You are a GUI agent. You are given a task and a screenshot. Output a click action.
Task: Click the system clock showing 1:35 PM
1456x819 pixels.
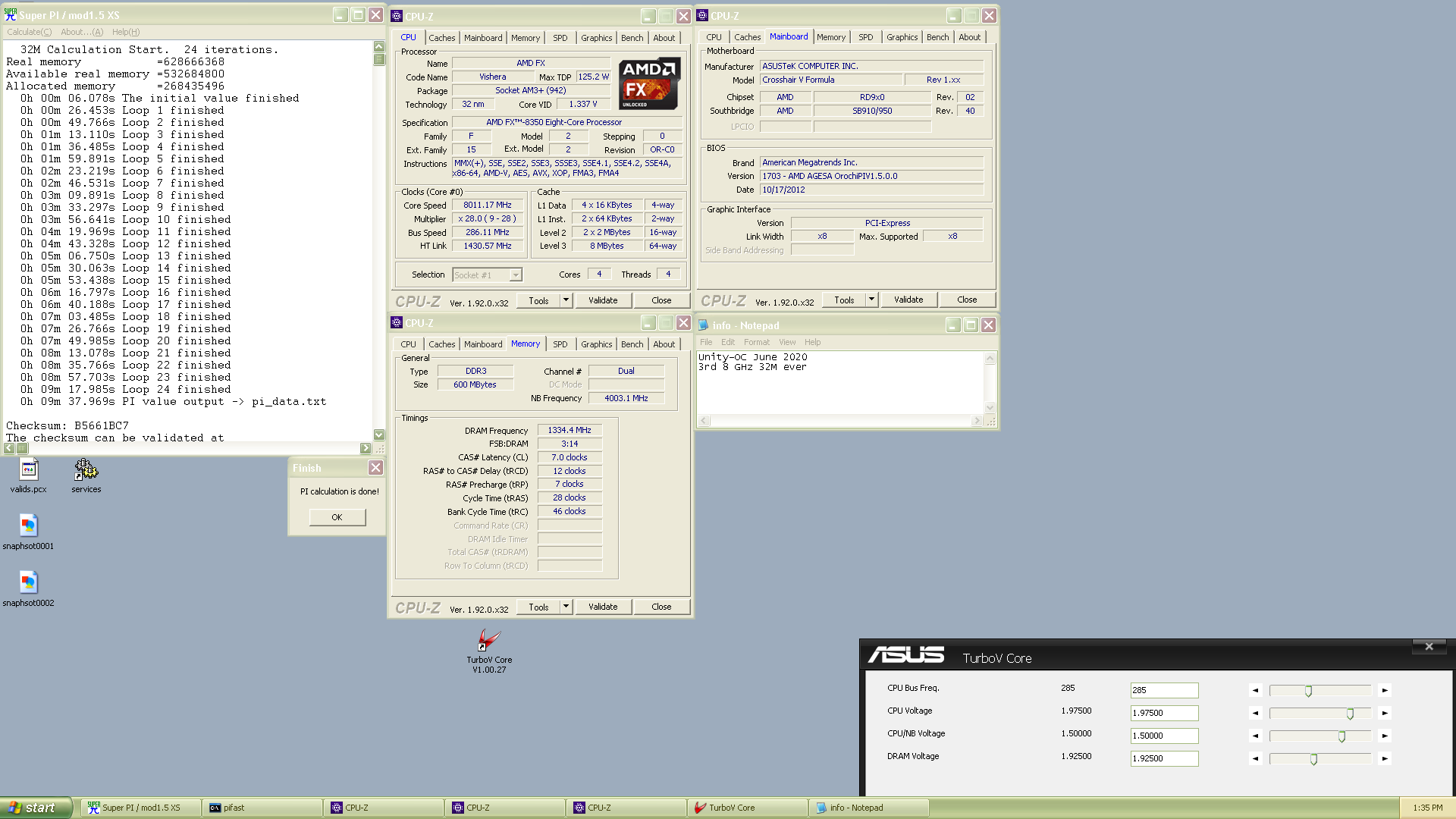click(x=1427, y=808)
